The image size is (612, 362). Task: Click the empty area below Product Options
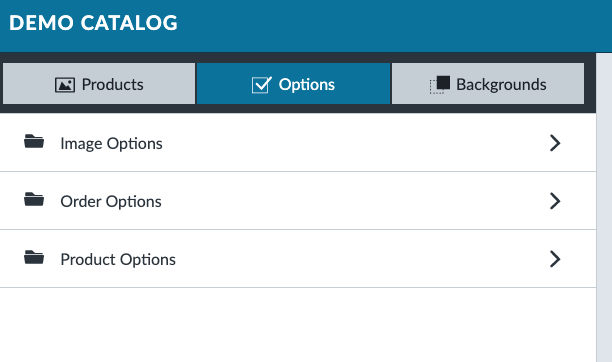click(298, 325)
